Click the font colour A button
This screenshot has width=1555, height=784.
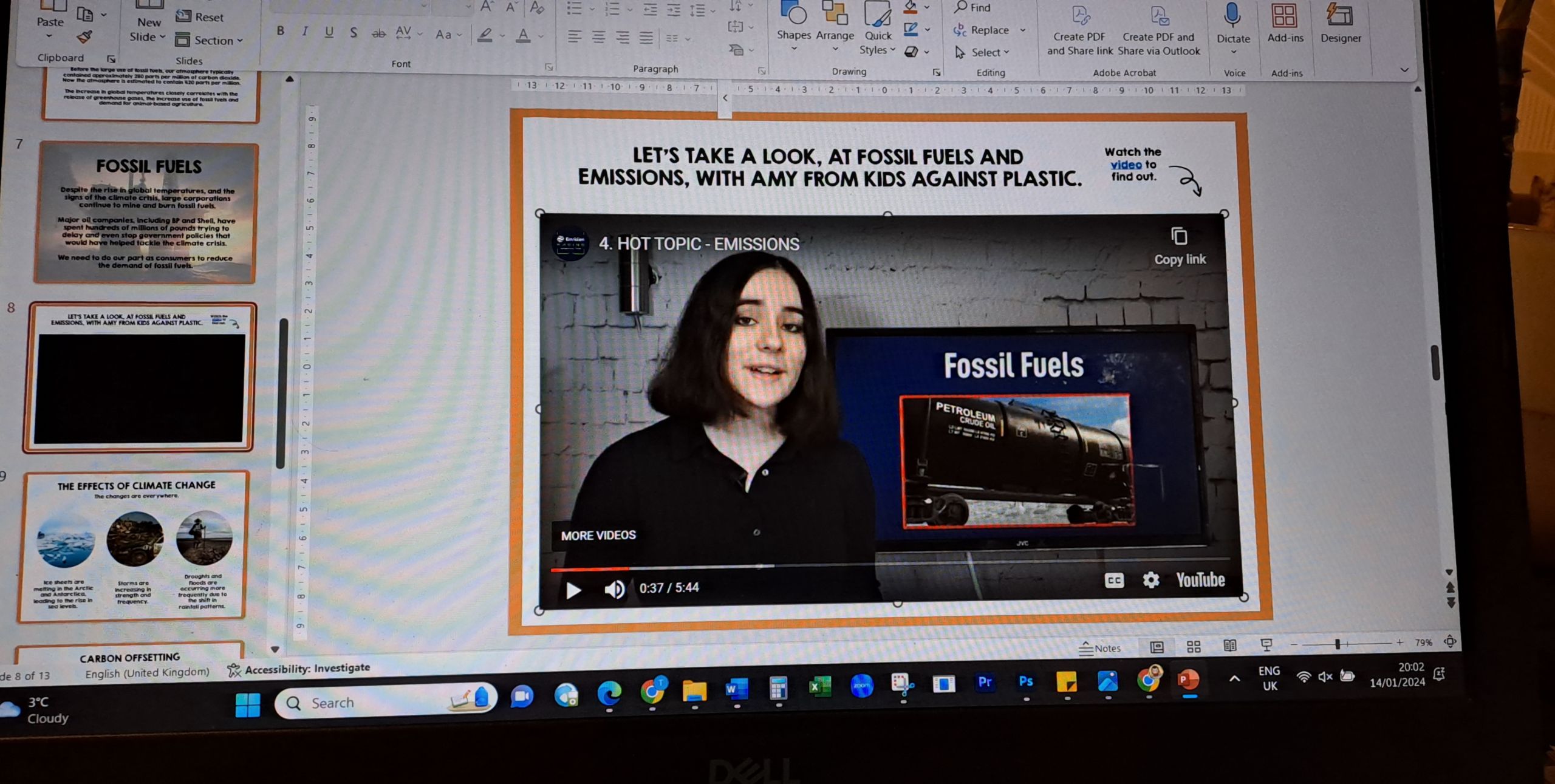point(523,36)
